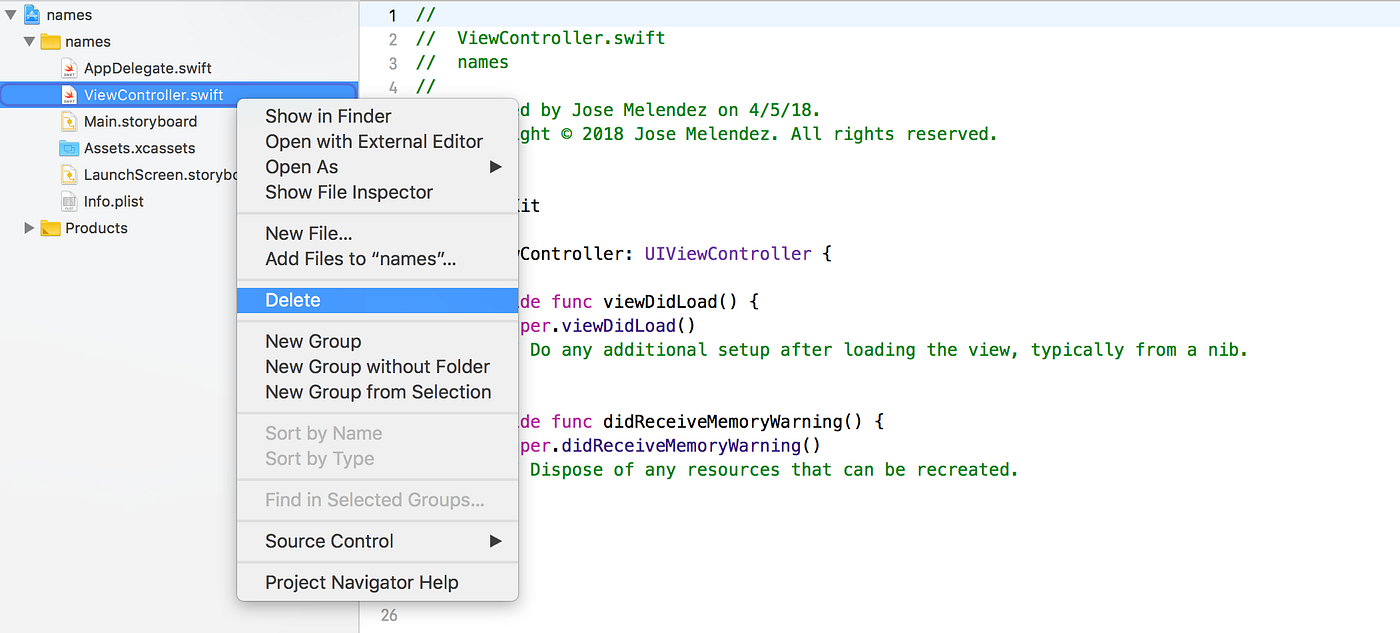Image resolution: width=1400 pixels, height=633 pixels.
Task: Click the LaunchScreen.storyboard file icon
Action: 68,174
